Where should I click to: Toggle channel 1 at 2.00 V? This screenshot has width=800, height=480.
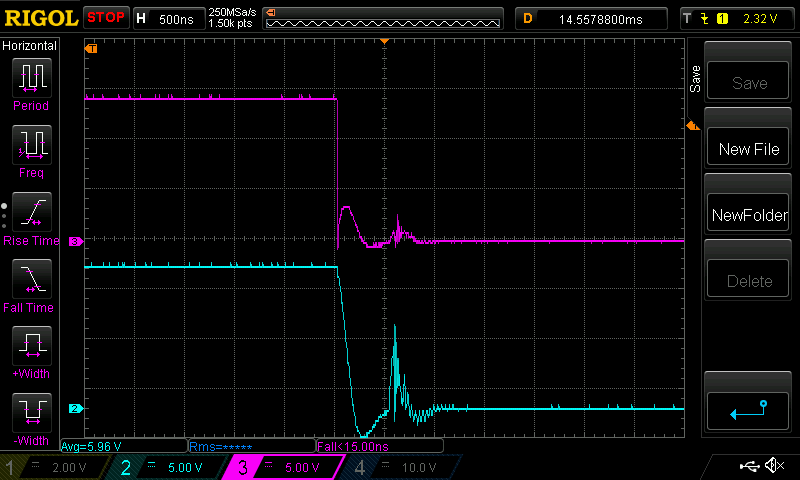click(x=57, y=467)
